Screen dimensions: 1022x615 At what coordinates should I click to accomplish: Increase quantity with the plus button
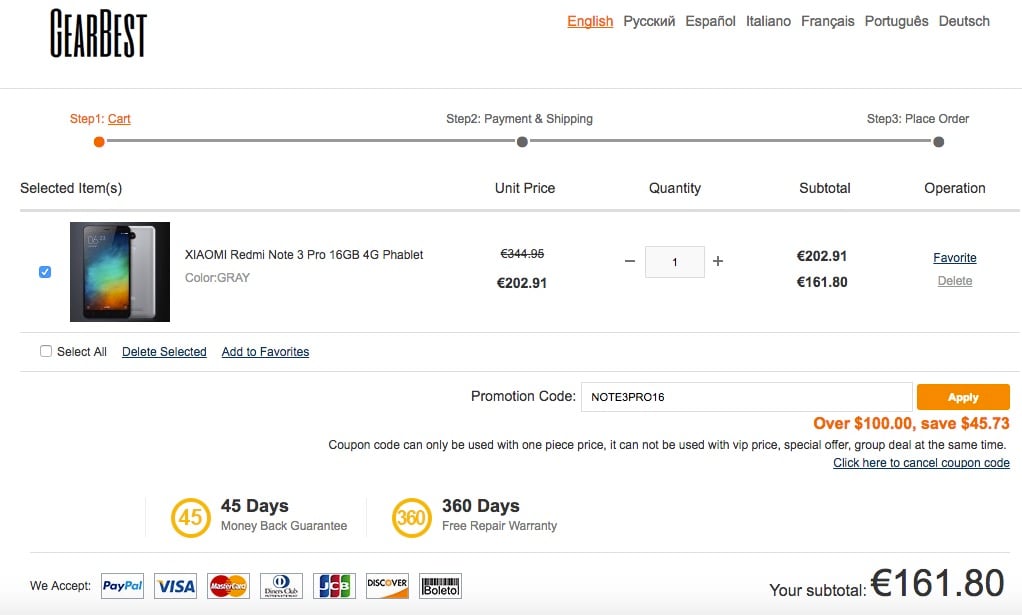tap(718, 261)
